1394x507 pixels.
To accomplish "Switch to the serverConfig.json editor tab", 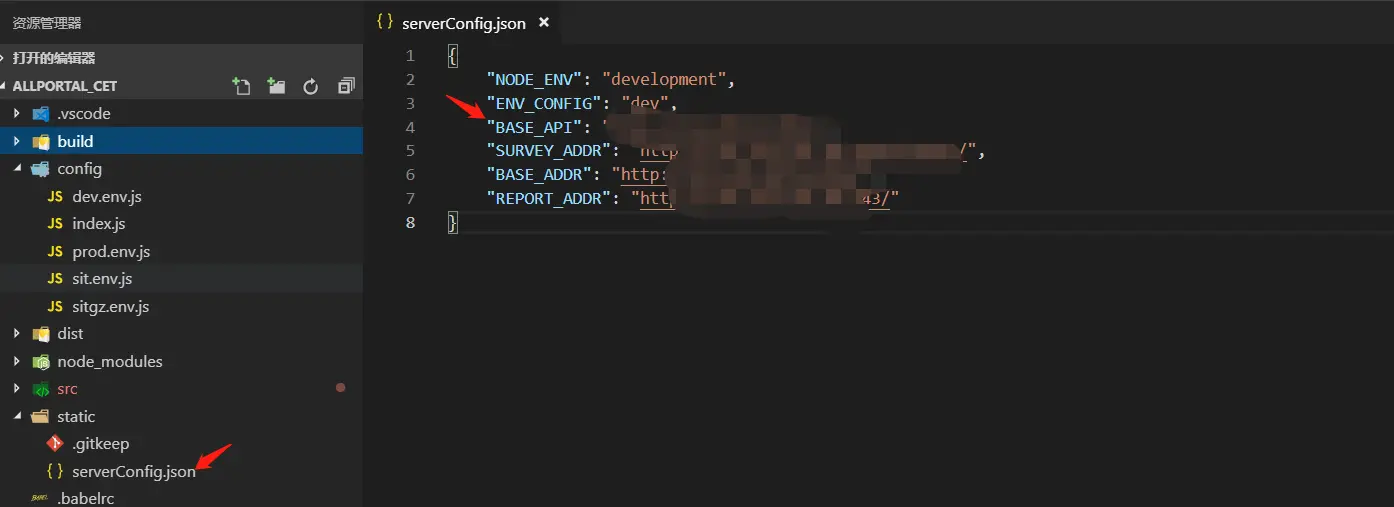I will (463, 23).
